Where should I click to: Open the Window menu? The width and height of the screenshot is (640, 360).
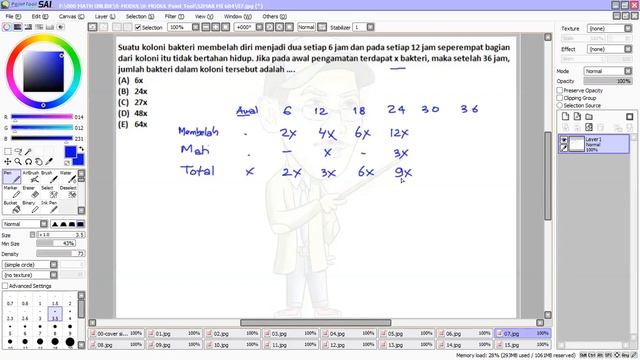click(238, 16)
